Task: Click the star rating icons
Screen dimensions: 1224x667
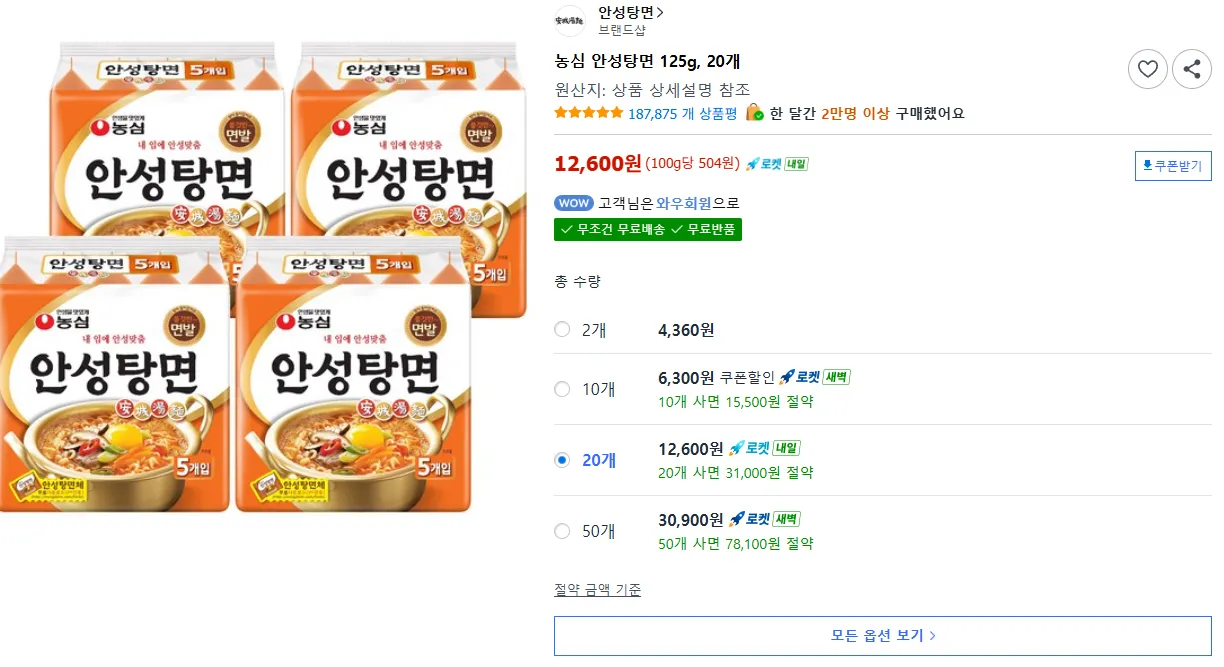Action: tap(588, 113)
